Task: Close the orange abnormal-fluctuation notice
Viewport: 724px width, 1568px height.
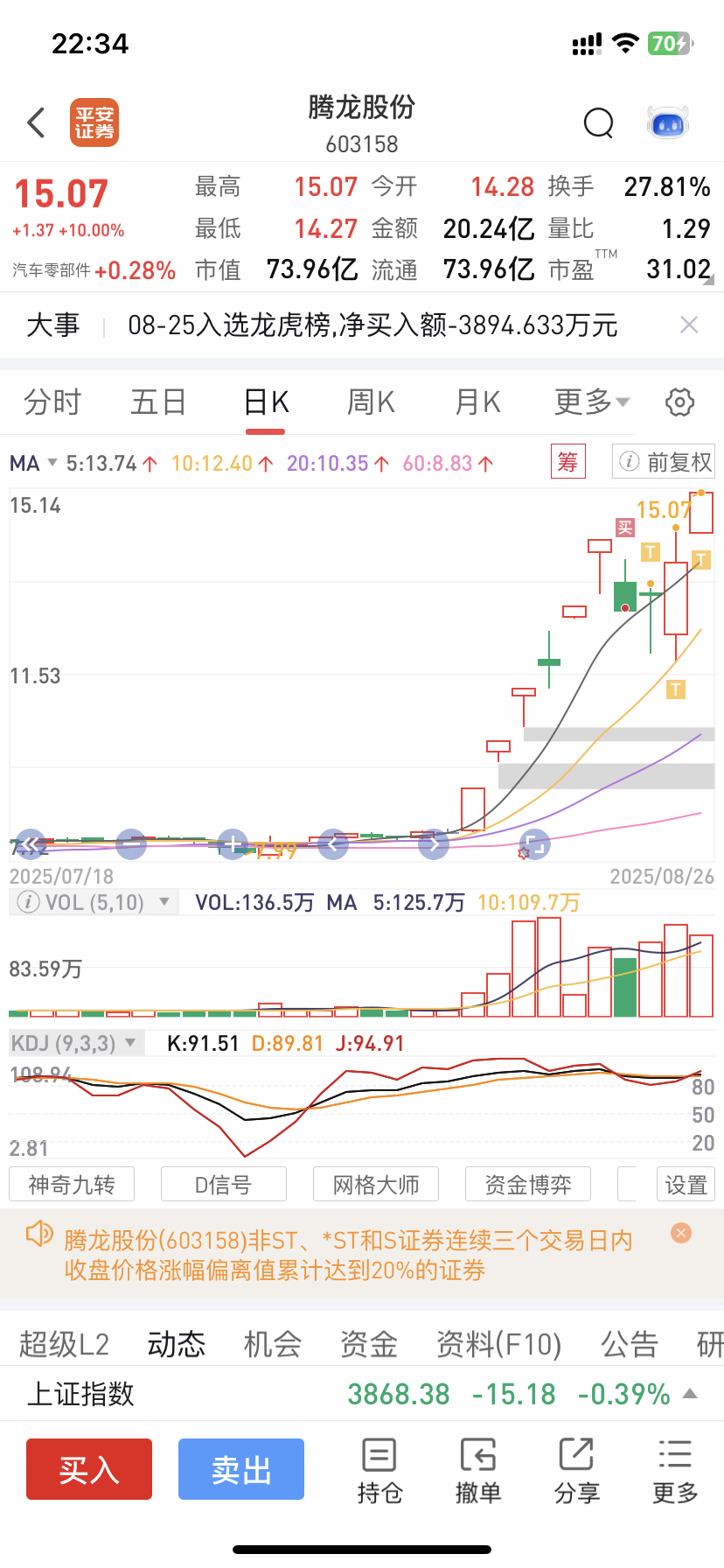Action: point(681,1233)
